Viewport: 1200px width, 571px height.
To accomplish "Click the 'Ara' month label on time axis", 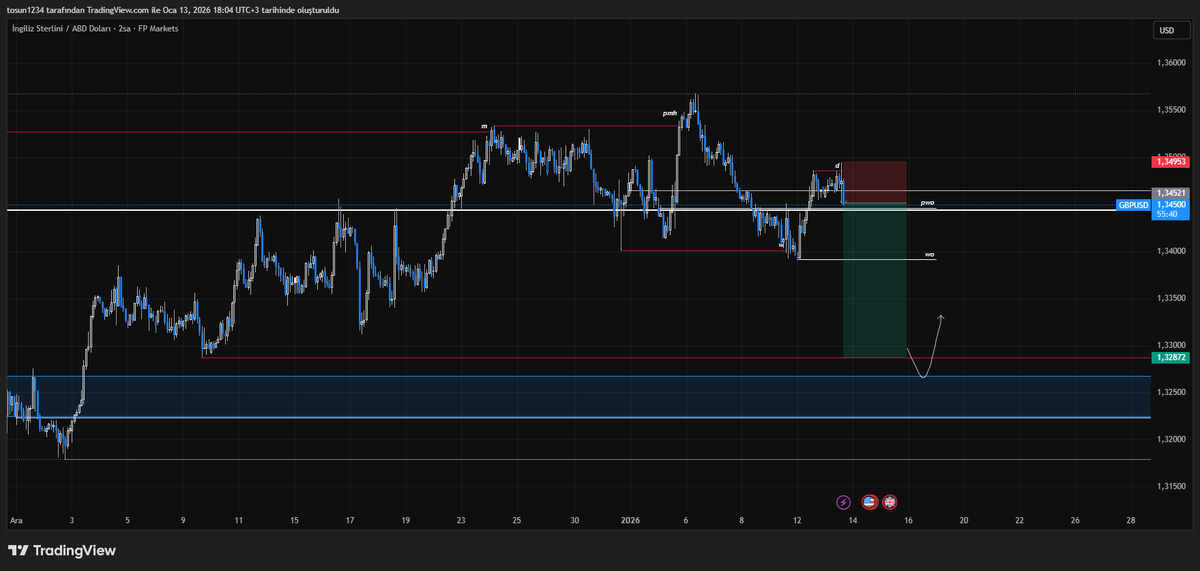I will click(x=15, y=521).
